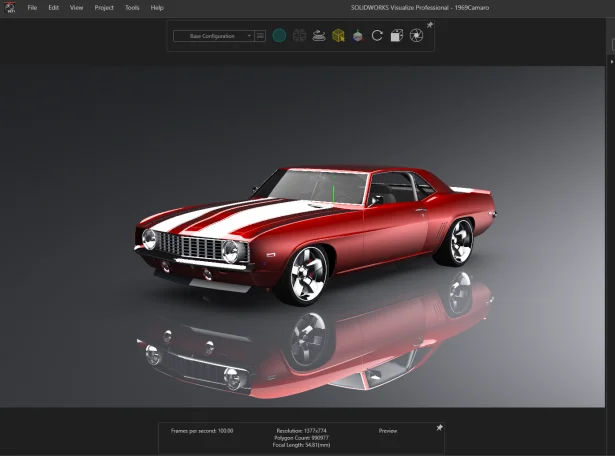The image size is (615, 456).
Task: Open the Project menu
Action: [104, 7]
